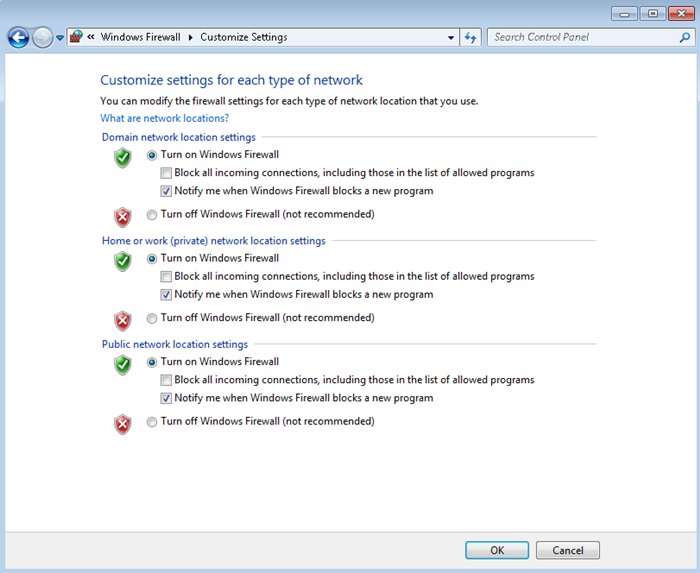This screenshot has width=700, height=573.
Task: Uncheck Notify me checkbox under Domain settings
Action: click(x=166, y=191)
